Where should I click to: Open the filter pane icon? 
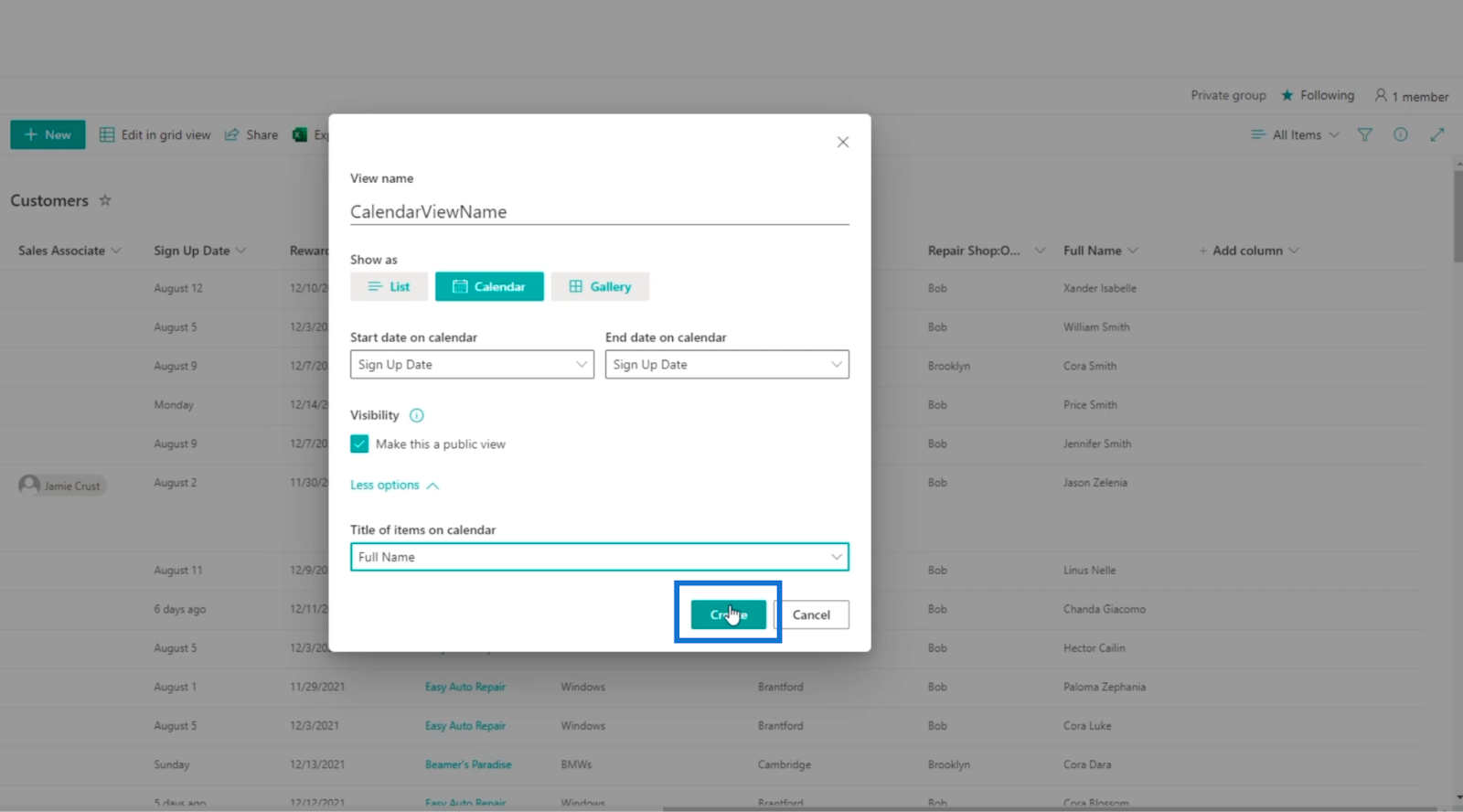pos(1365,134)
